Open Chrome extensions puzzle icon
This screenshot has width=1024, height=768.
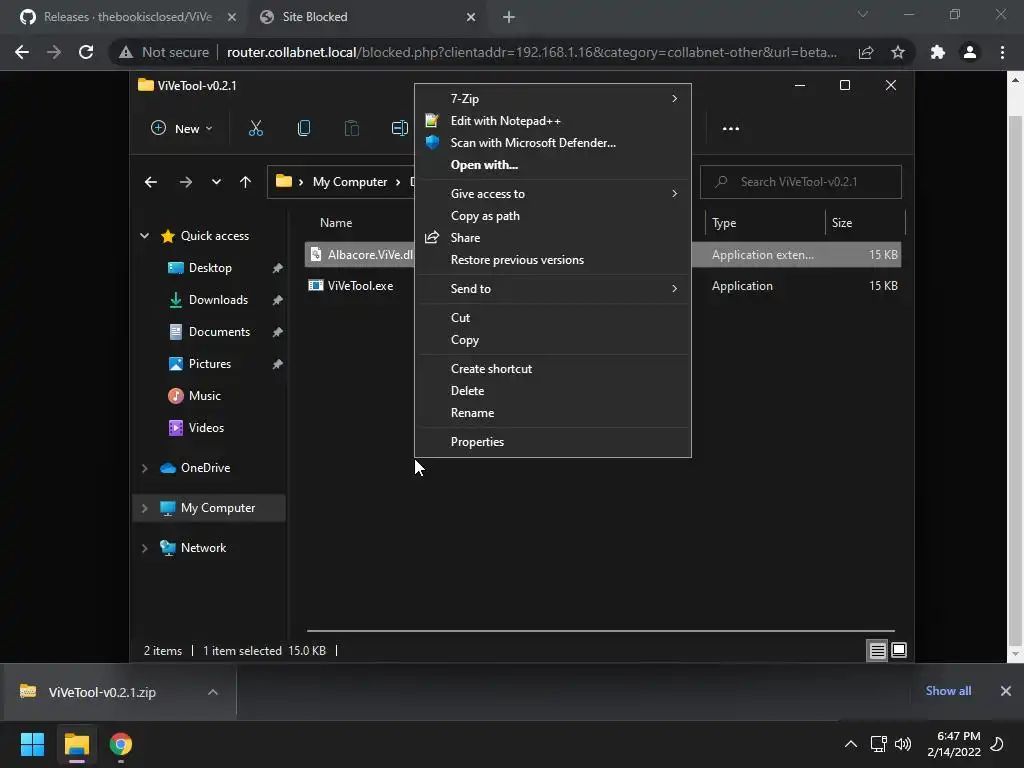tap(938, 52)
